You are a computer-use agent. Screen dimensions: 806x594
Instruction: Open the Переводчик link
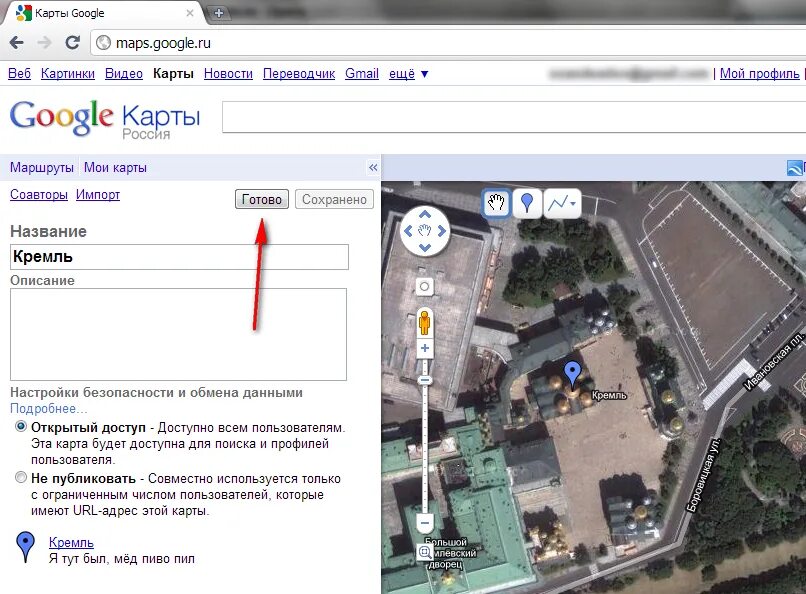(299, 73)
